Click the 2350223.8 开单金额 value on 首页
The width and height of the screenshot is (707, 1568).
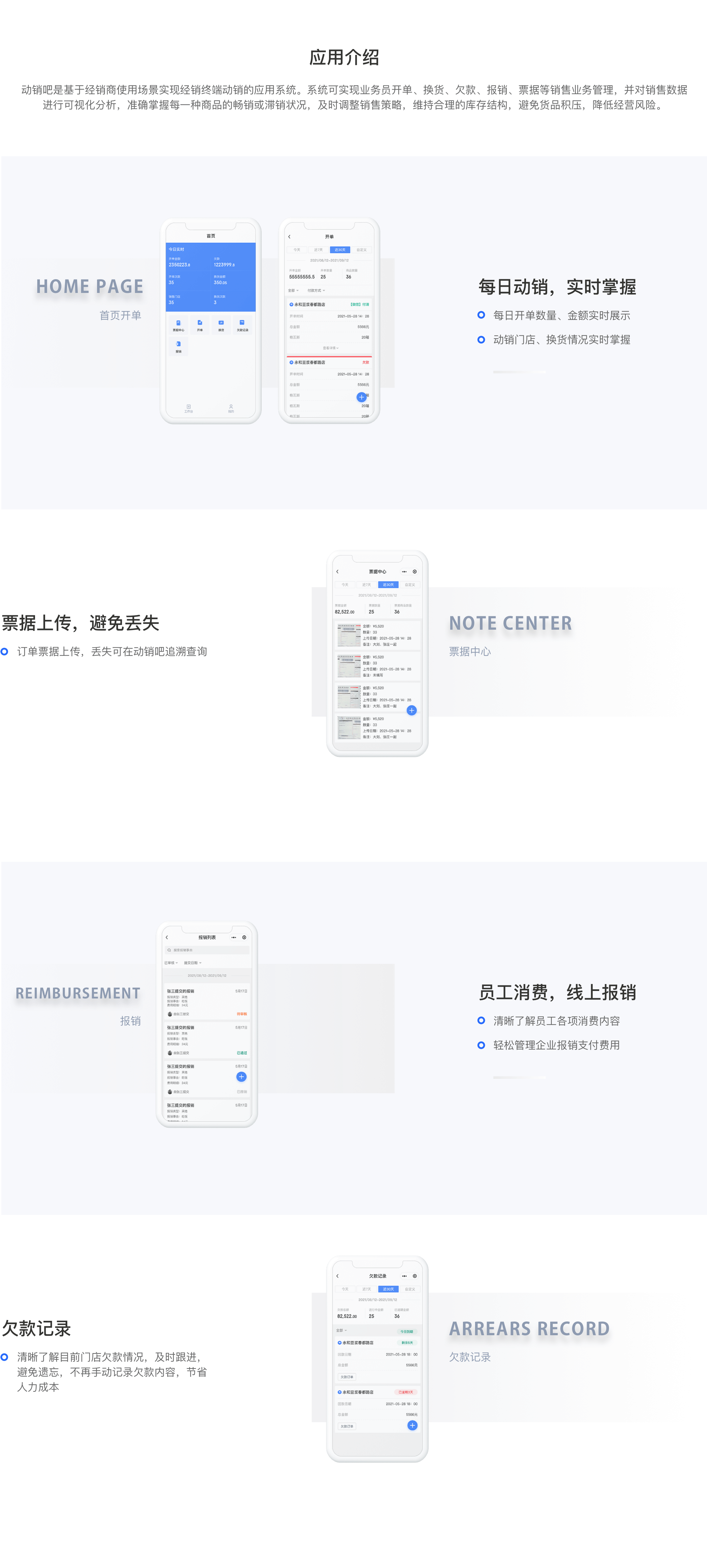(179, 265)
